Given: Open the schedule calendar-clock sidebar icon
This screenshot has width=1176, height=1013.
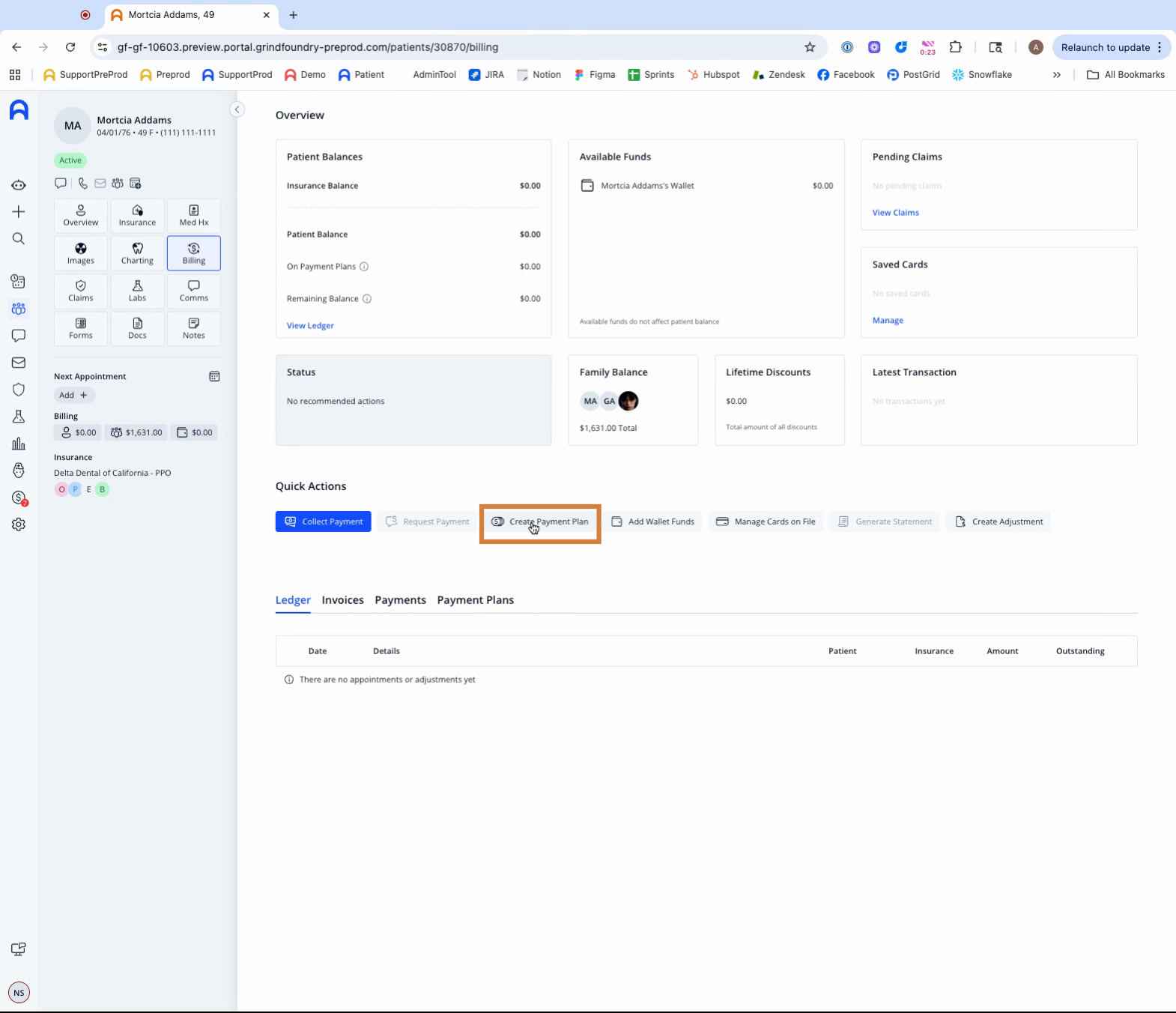Looking at the screenshot, I should point(19,282).
